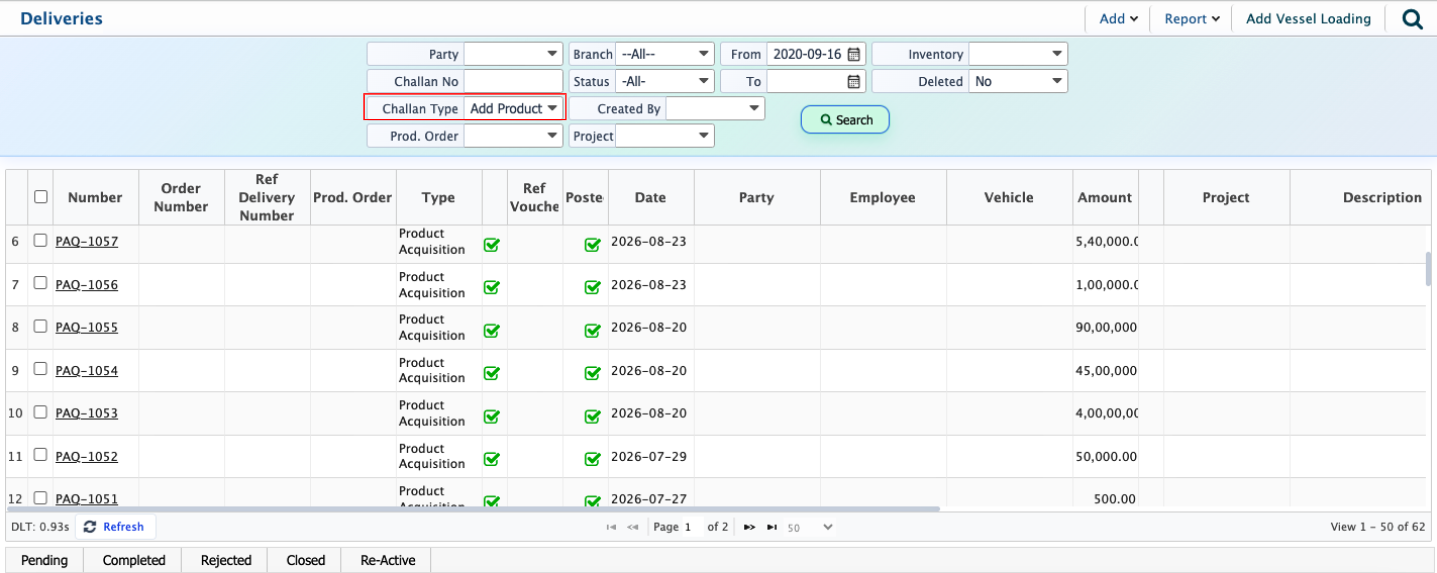The width and height of the screenshot is (1437, 573).
Task: Go to the last page of results
Action: (771, 527)
